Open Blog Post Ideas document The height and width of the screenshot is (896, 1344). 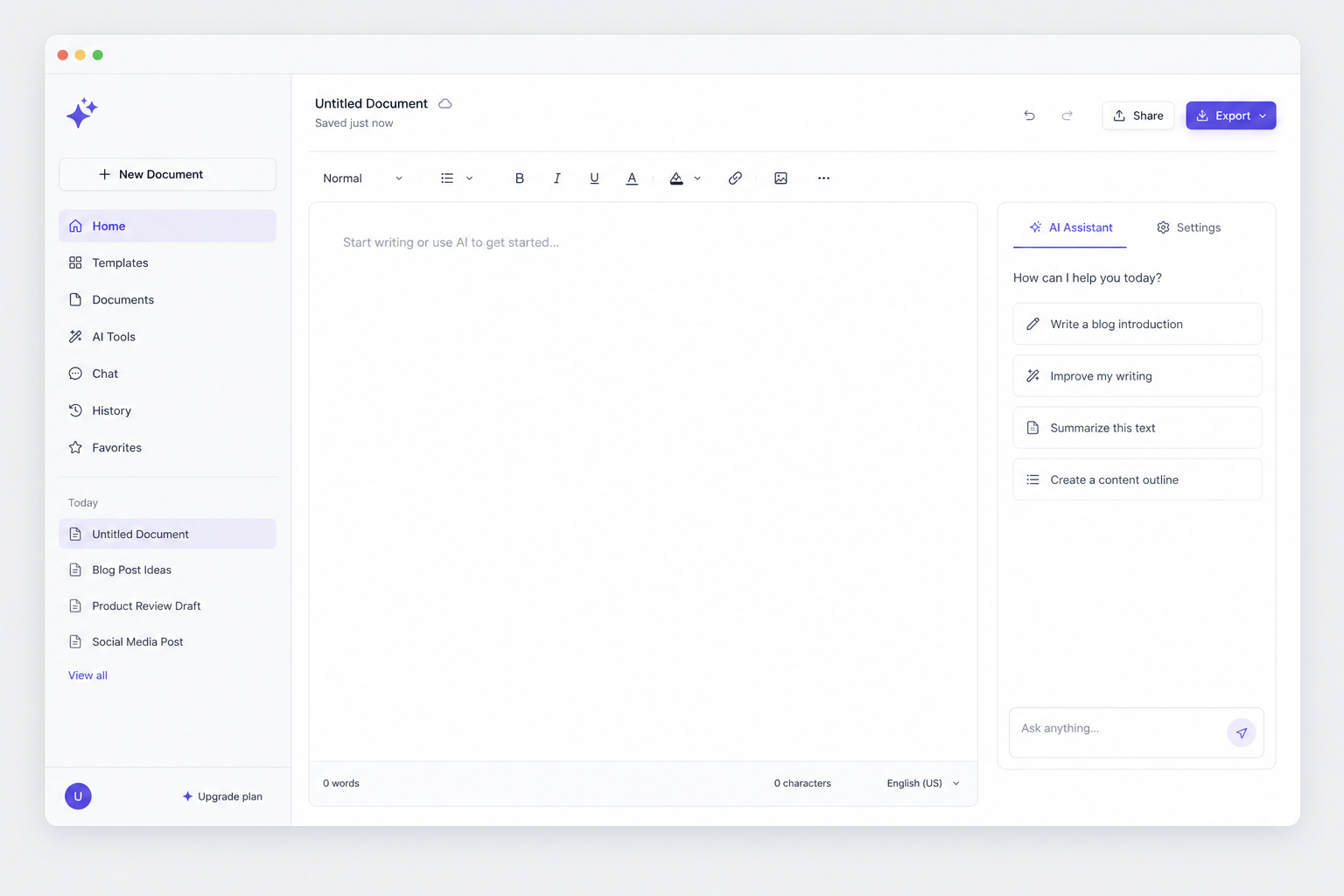(x=167, y=570)
